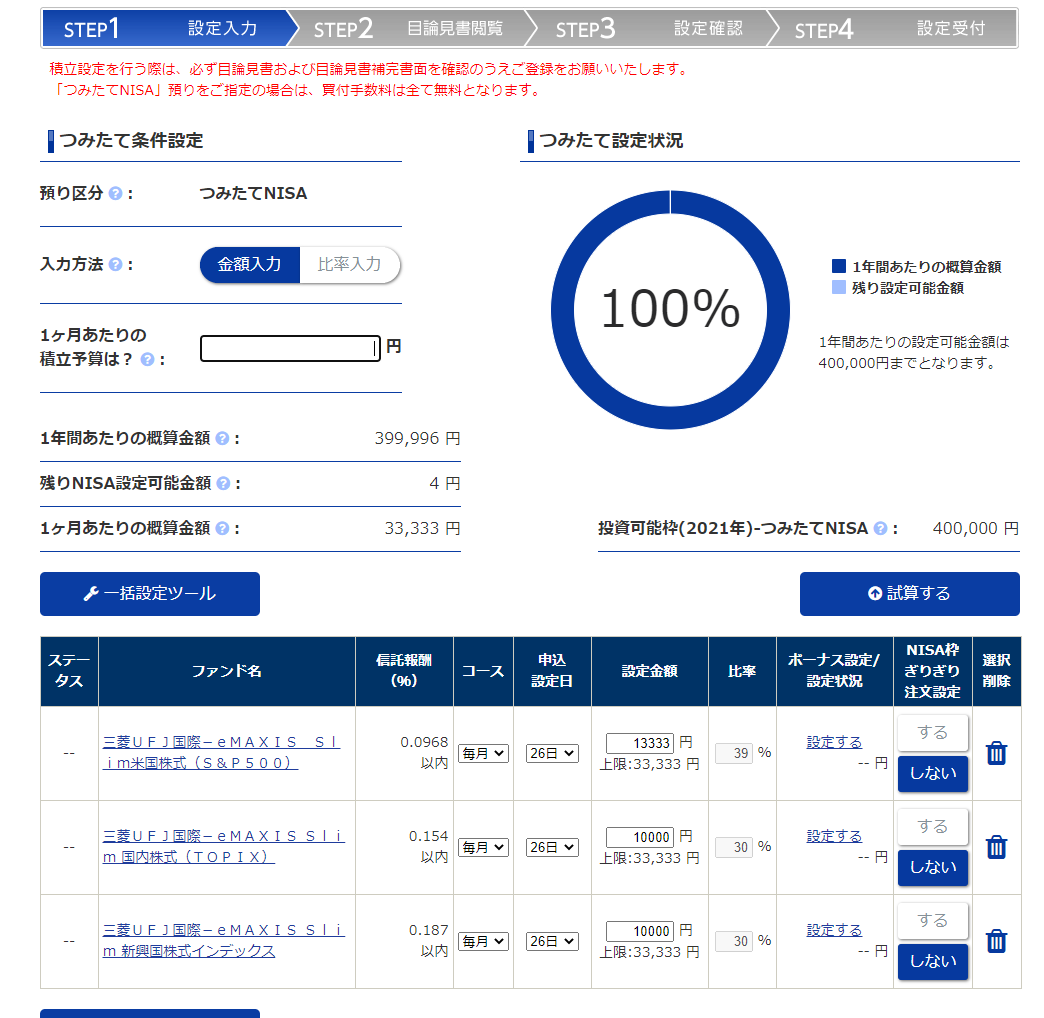Click the 39 % ratio field
Viewport: 1044px width, 1018px height.
pos(734,753)
